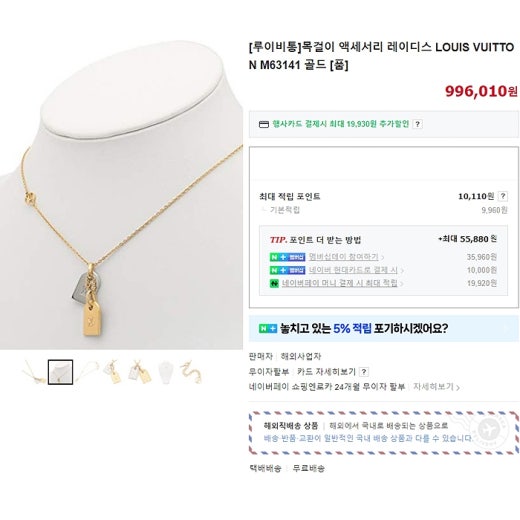Click green Naver Pay icon beside 네이버페이 머니
The width and height of the screenshot is (520, 520).
coord(274,283)
